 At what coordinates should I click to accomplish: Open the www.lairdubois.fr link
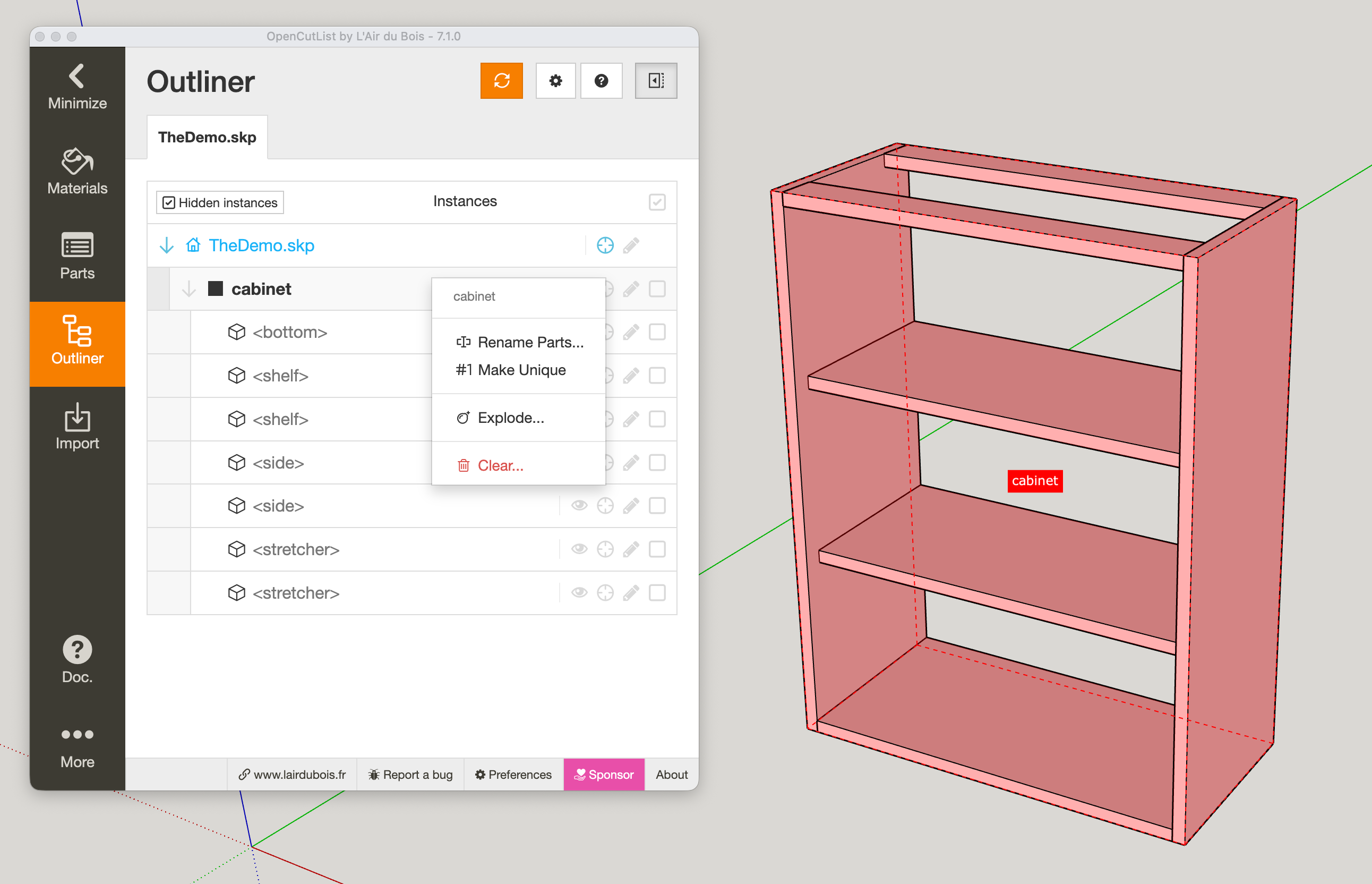click(x=292, y=774)
